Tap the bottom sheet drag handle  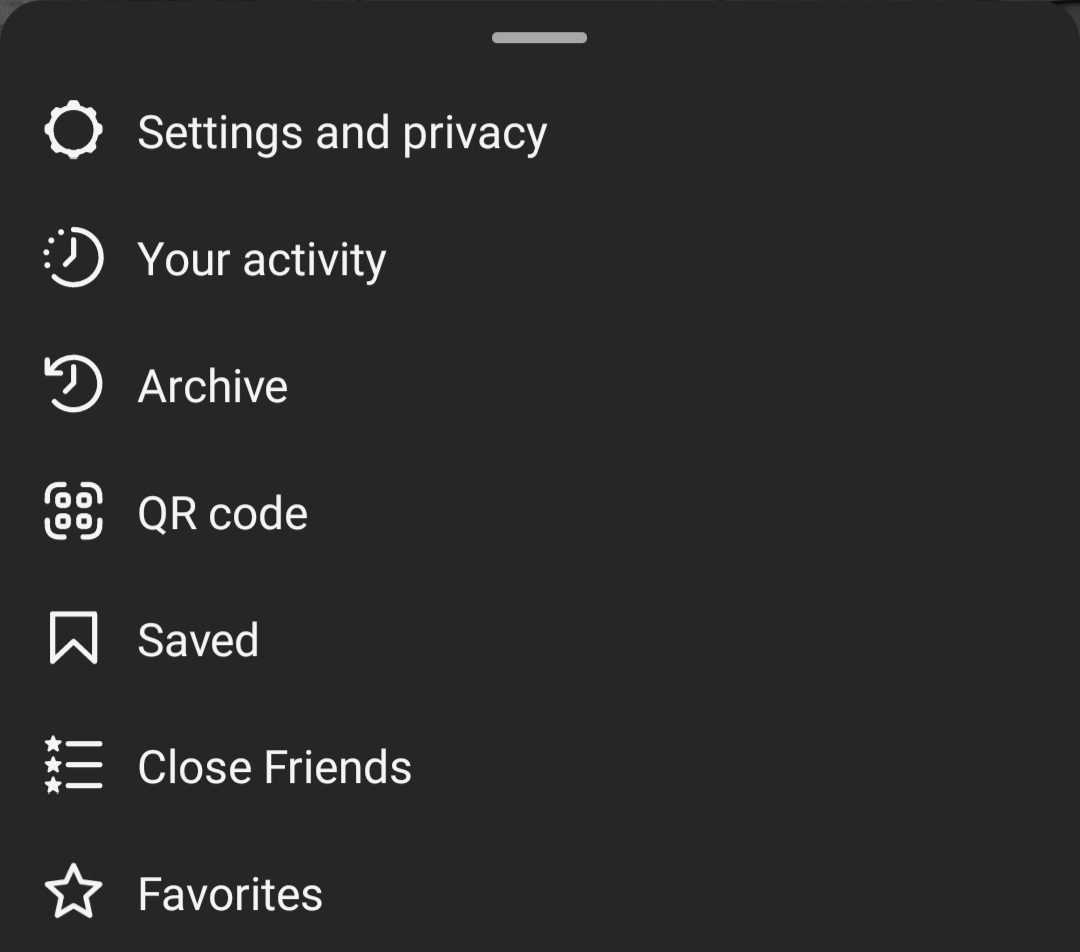click(x=539, y=38)
